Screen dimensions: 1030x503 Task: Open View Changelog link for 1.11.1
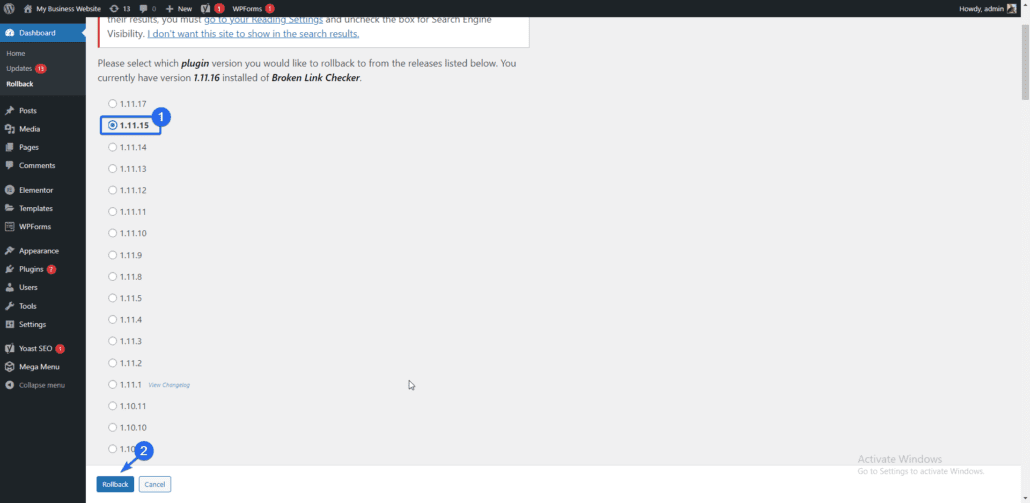coord(169,385)
